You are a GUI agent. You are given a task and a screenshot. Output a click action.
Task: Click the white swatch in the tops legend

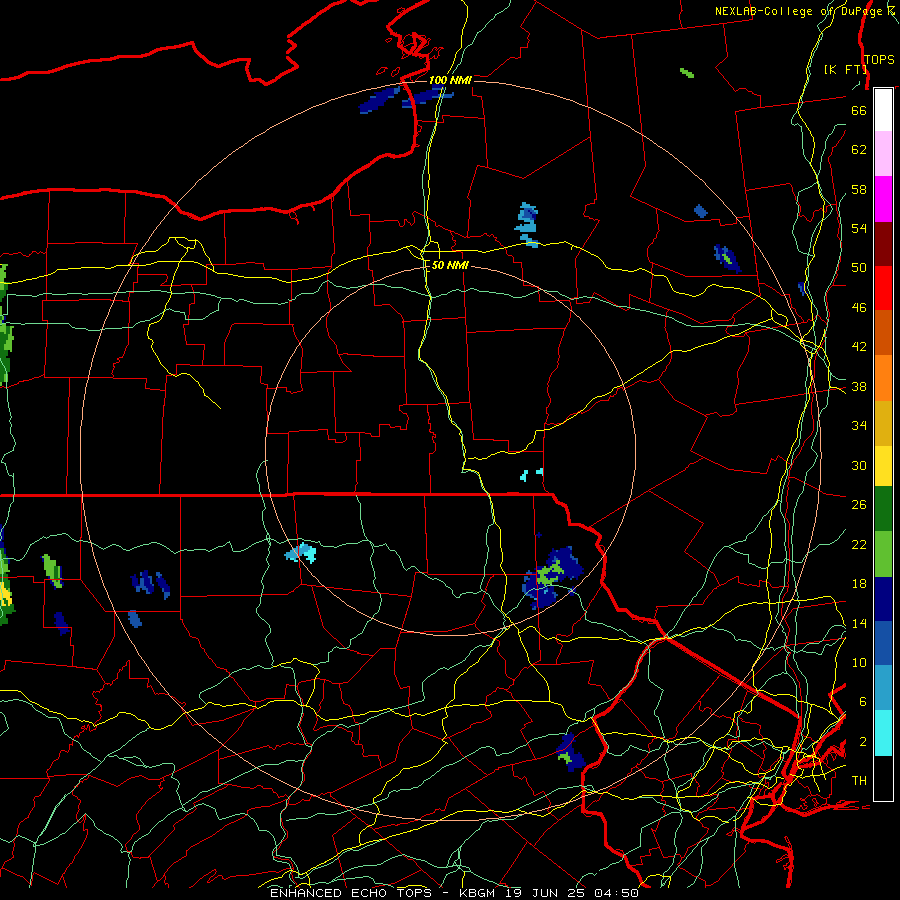[883, 110]
